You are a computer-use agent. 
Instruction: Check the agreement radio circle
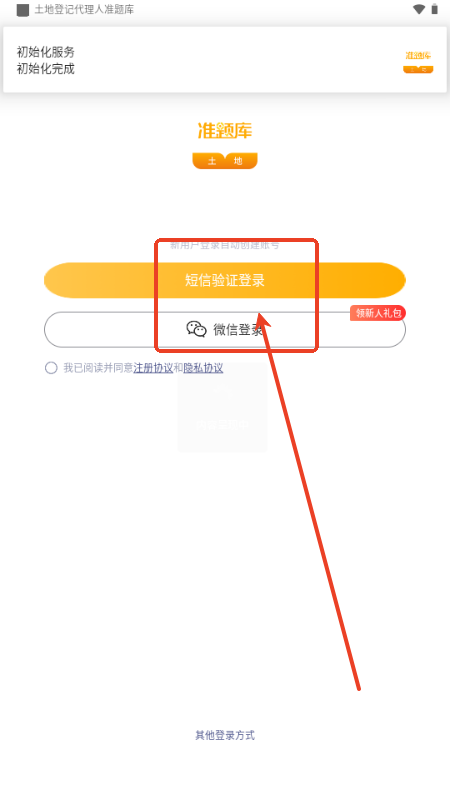51,368
